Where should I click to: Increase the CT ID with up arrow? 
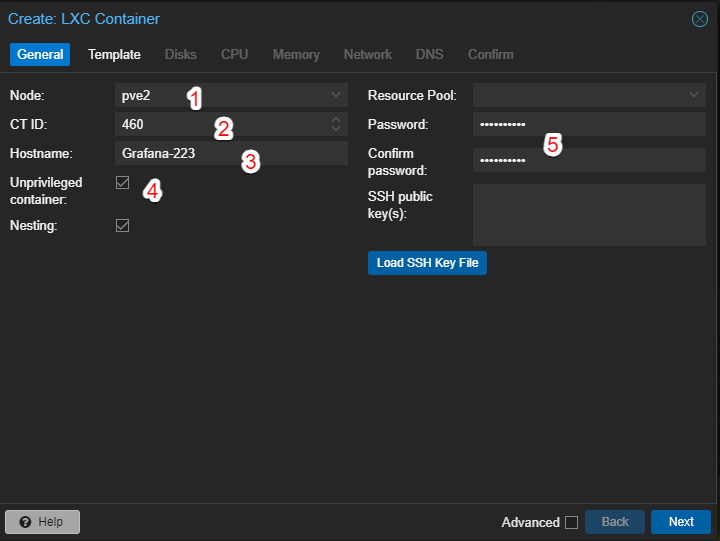pyautogui.click(x=335, y=120)
